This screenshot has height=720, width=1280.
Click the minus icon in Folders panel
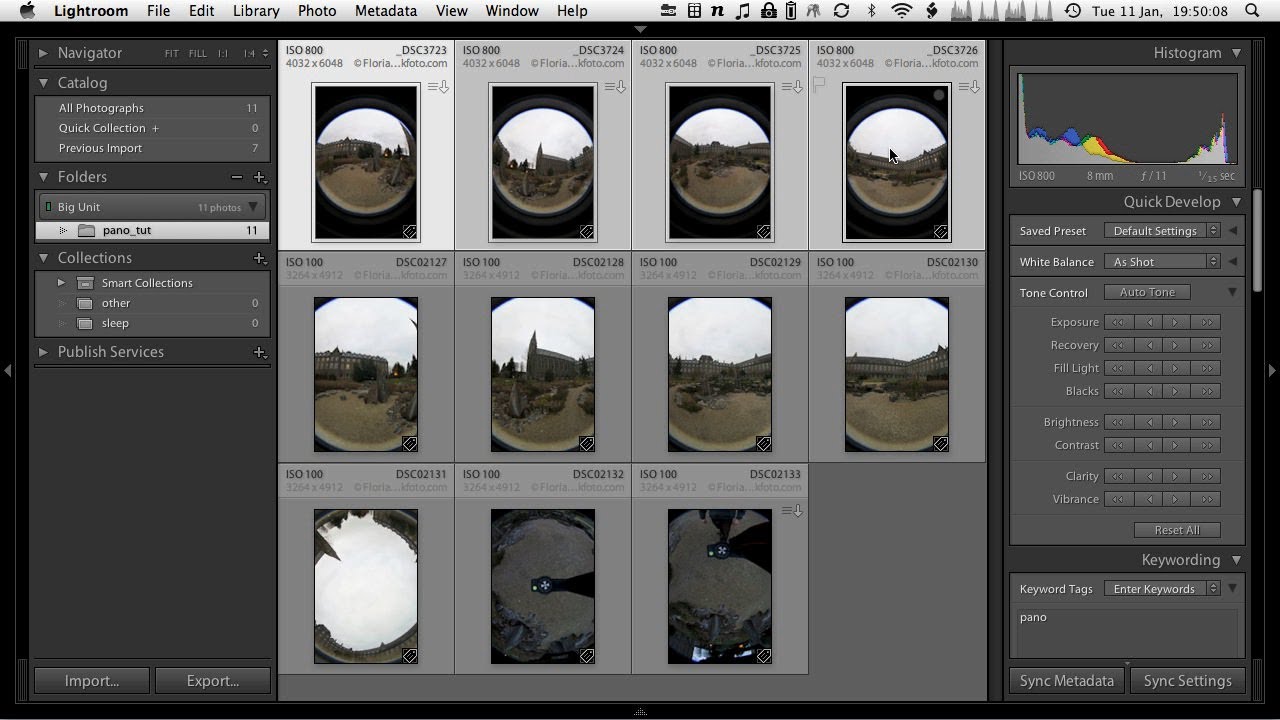tap(237, 177)
